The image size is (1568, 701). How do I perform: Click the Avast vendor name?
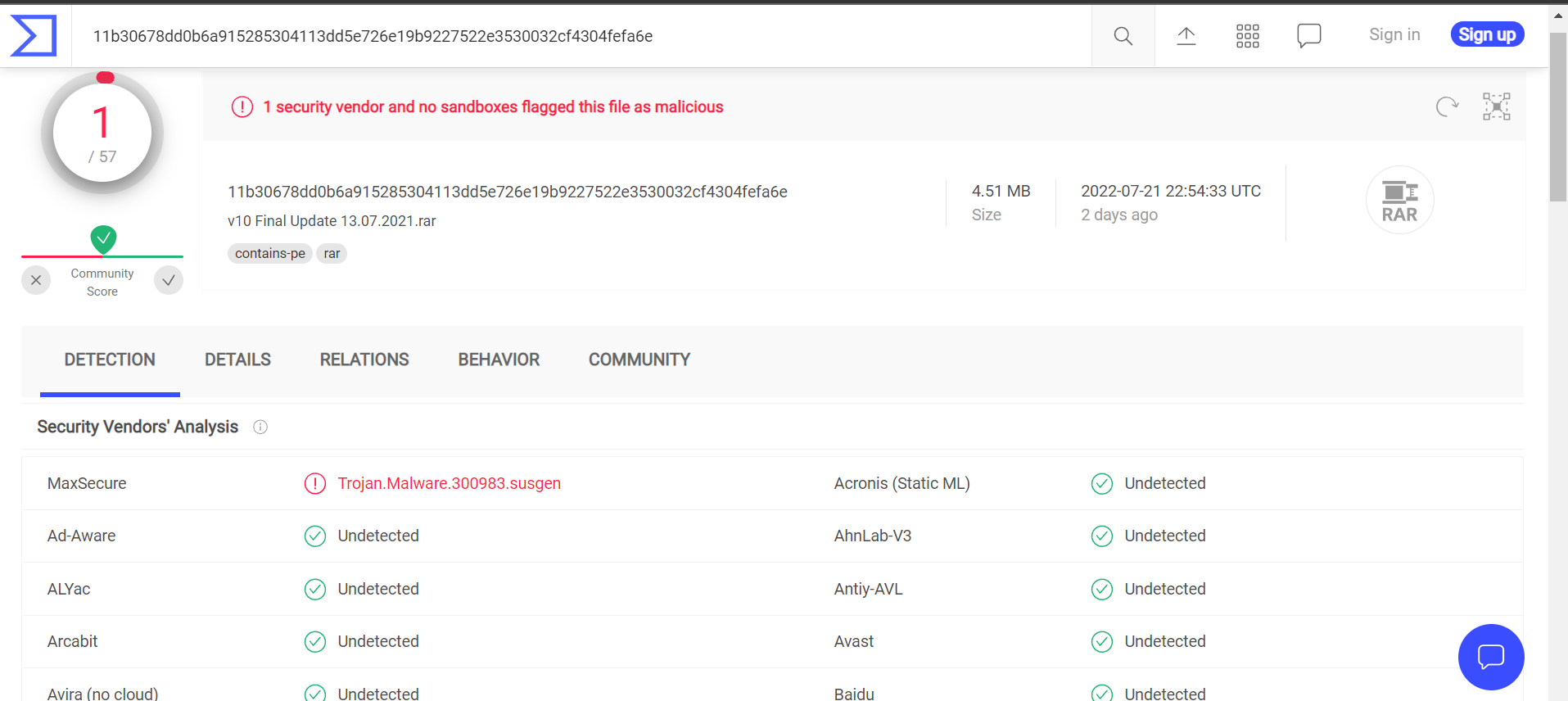point(854,642)
